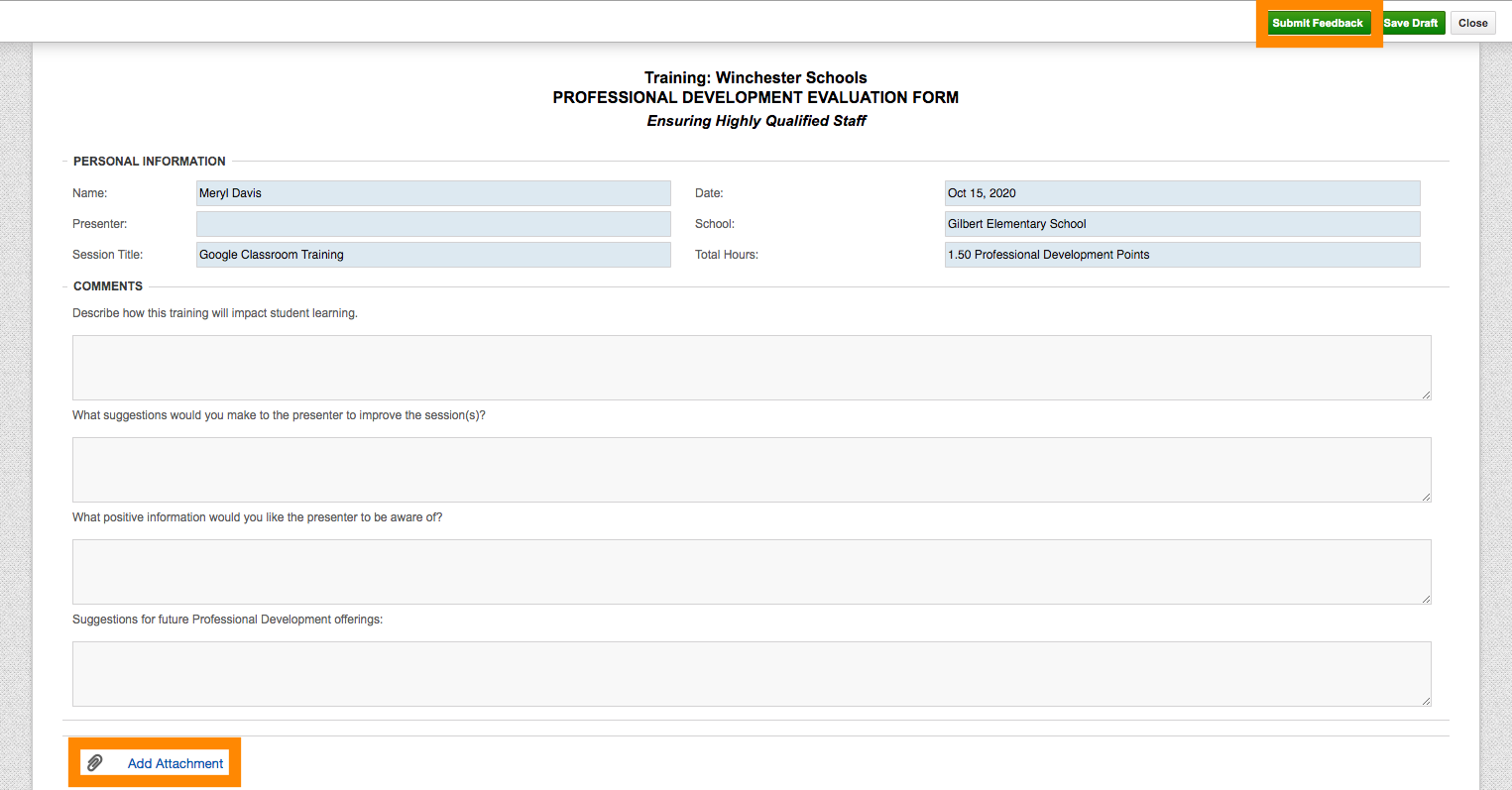The height and width of the screenshot is (790, 1512).
Task: Click the paperclip Add Attachment icon
Action: (x=96, y=762)
